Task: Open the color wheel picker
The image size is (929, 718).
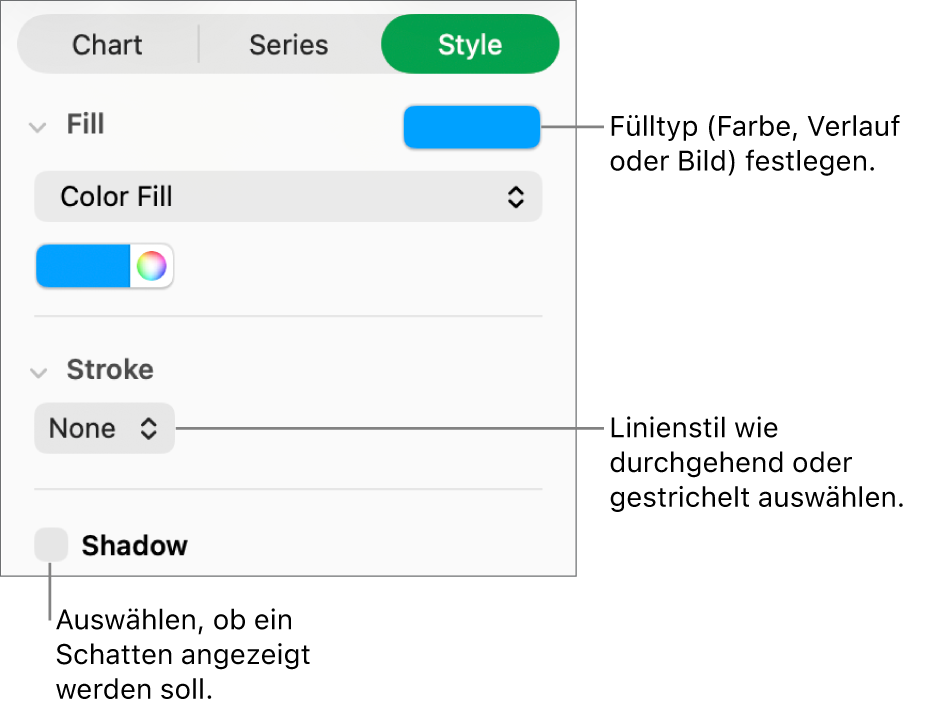Action: pos(151,266)
